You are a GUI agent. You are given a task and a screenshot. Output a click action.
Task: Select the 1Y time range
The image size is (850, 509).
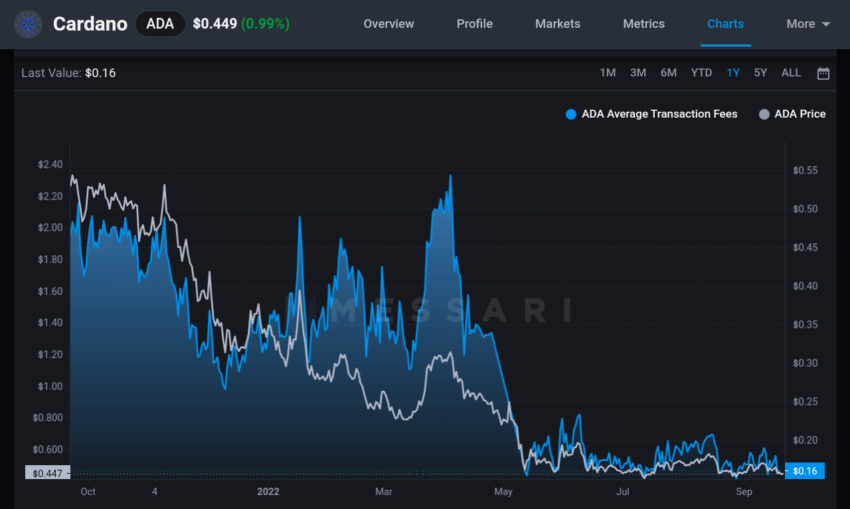pos(733,73)
